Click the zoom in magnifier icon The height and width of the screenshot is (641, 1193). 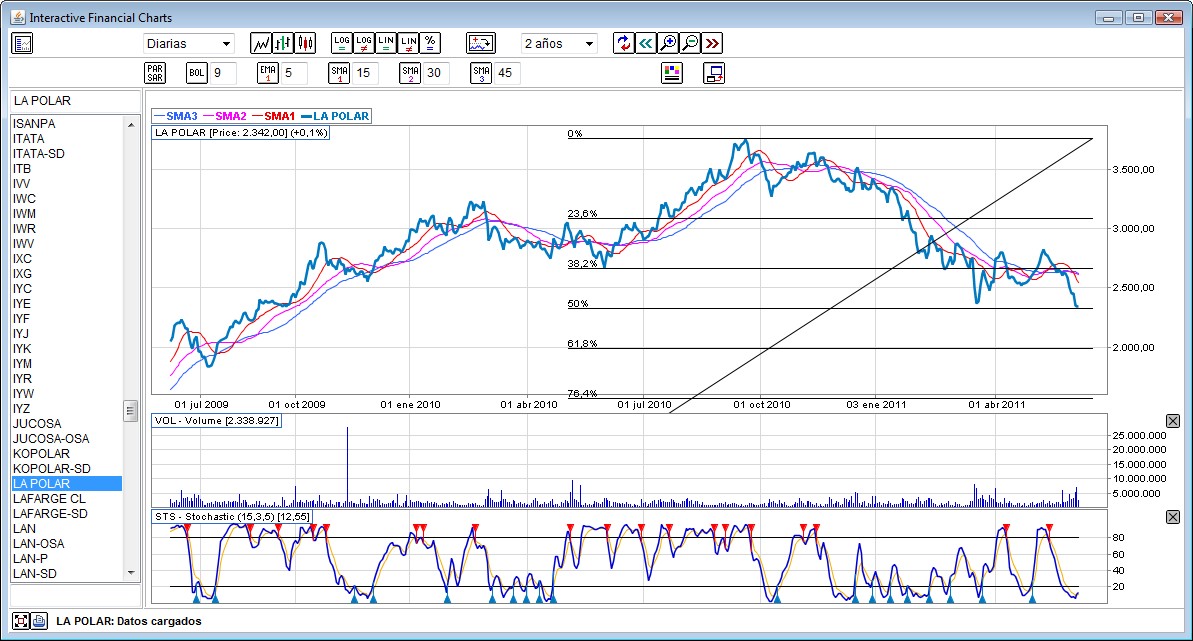point(668,43)
